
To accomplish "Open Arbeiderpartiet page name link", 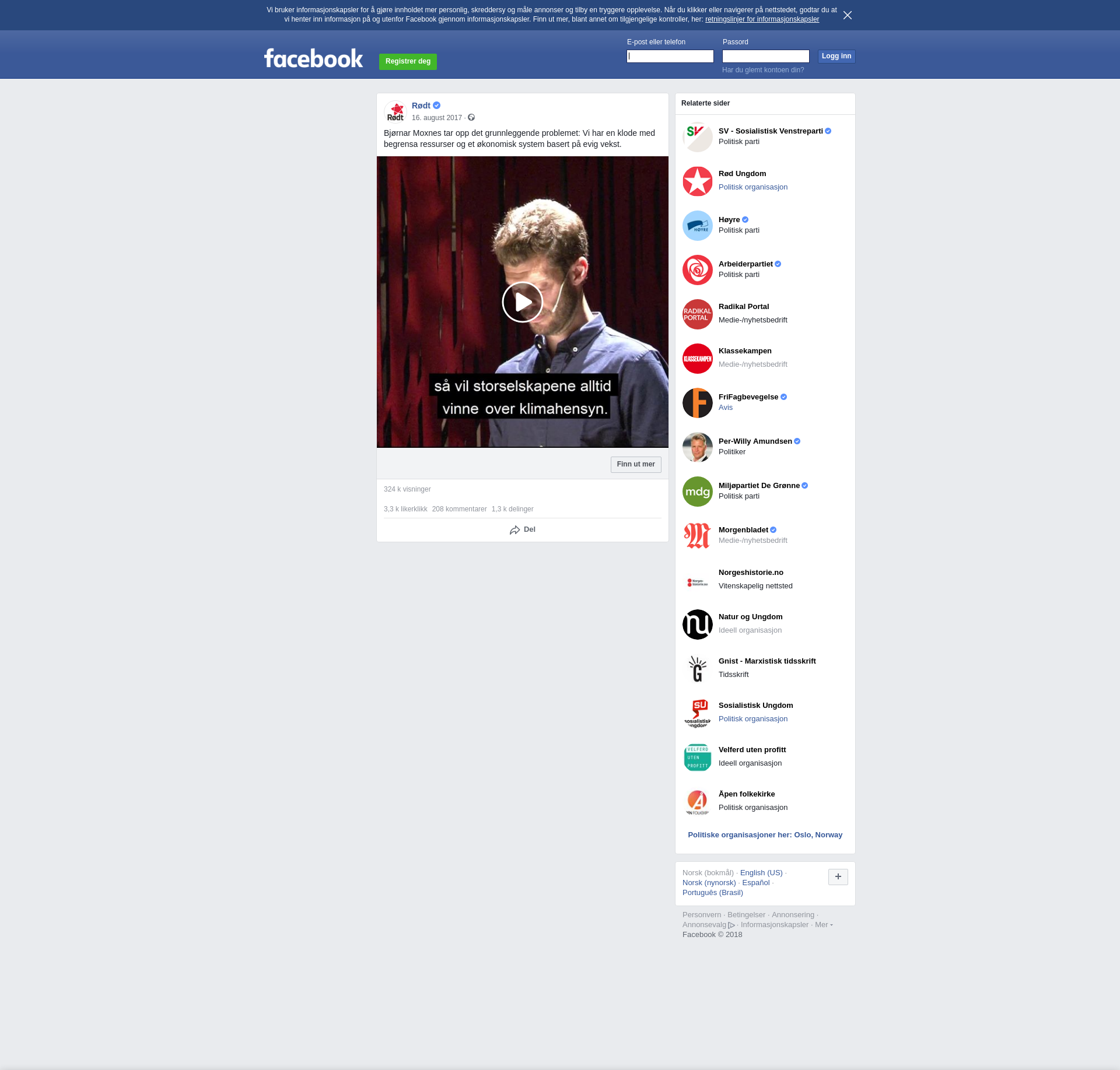I will coord(745,264).
